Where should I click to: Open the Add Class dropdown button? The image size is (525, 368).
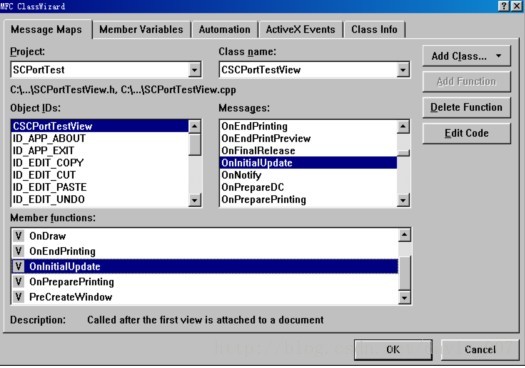466,56
